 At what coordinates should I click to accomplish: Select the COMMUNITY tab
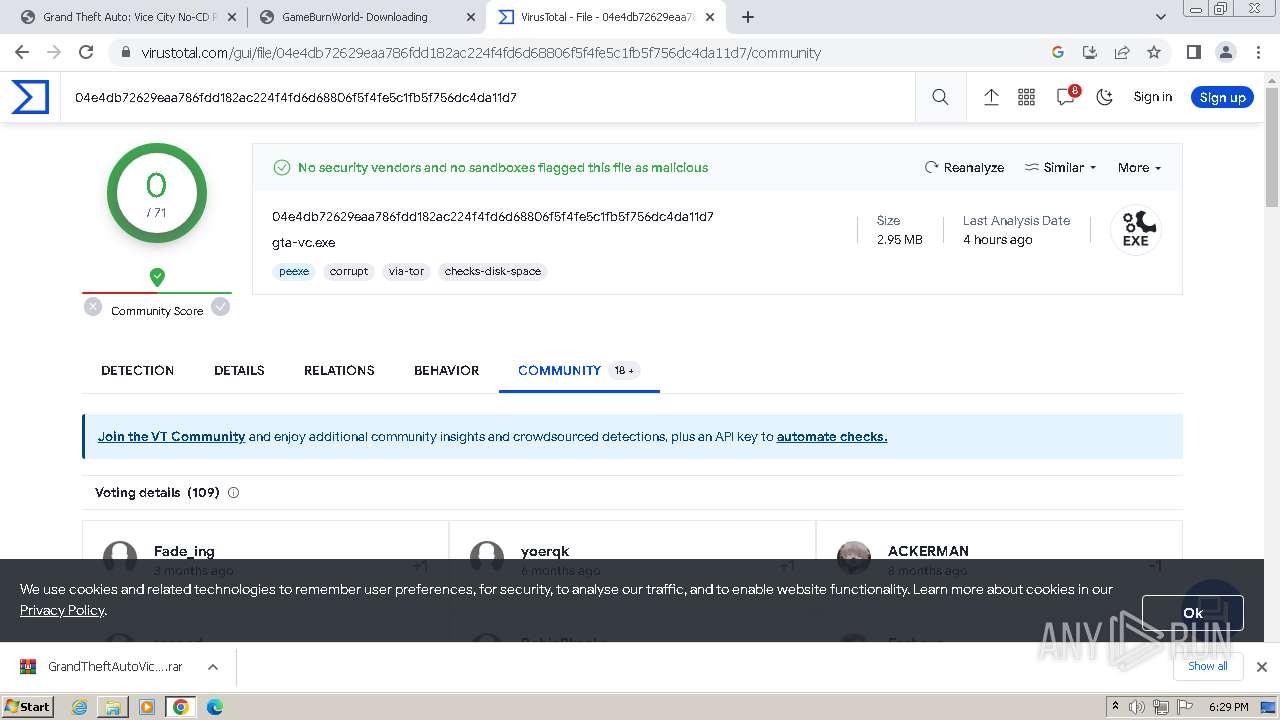[578, 370]
